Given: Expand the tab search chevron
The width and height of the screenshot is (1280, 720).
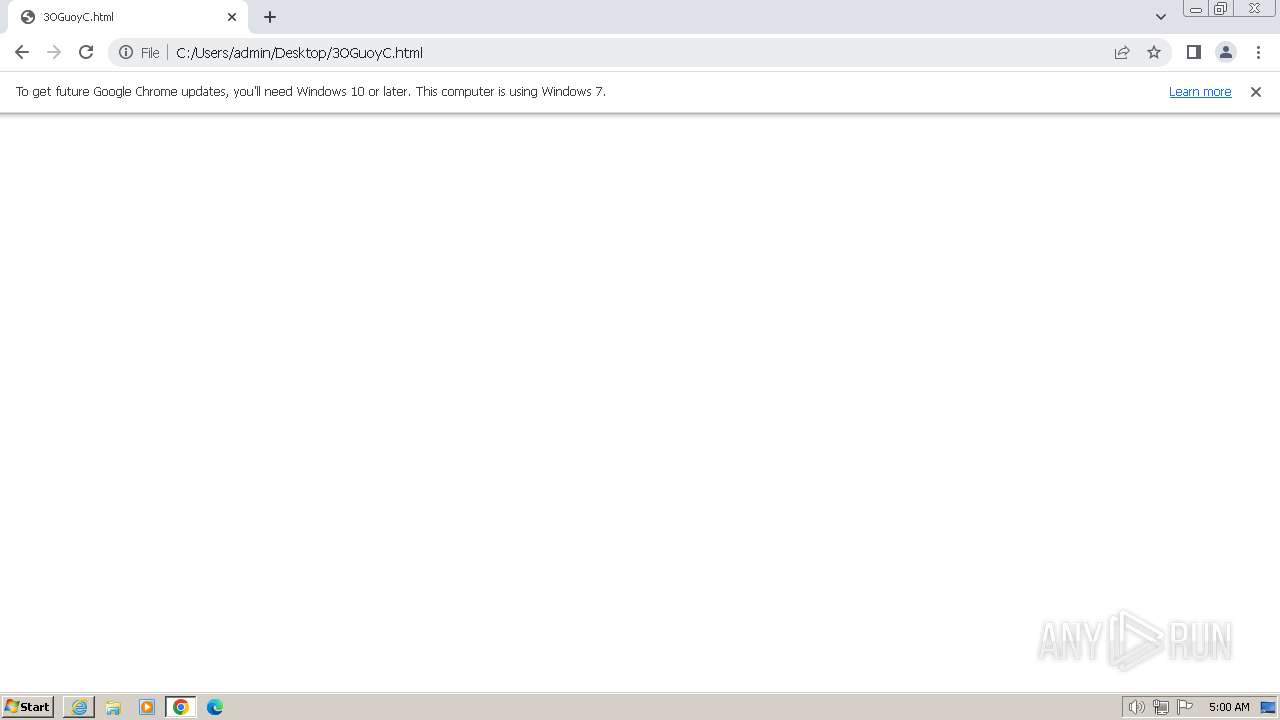Looking at the screenshot, I should click(x=1160, y=17).
